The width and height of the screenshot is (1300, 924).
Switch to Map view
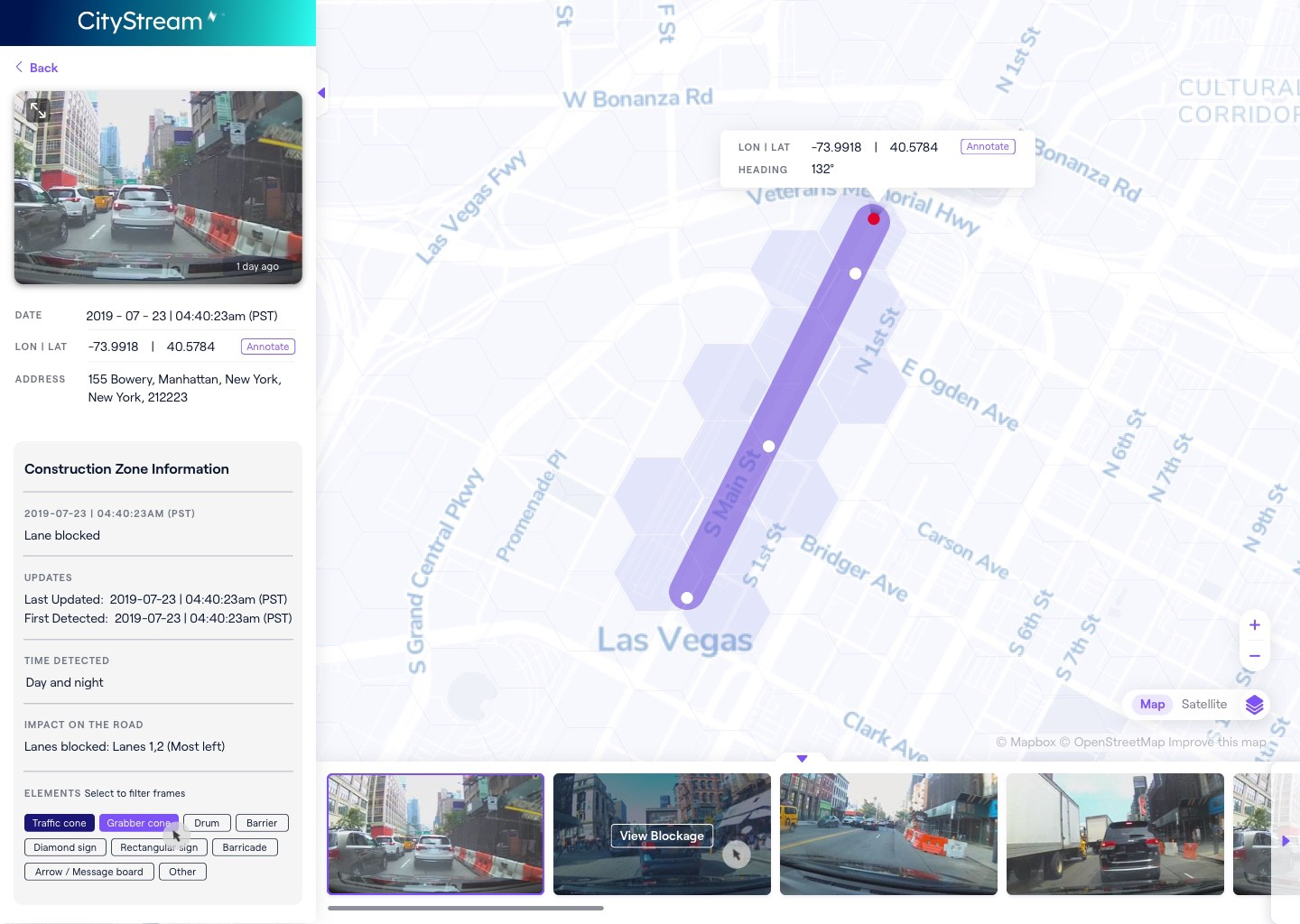(x=1152, y=705)
